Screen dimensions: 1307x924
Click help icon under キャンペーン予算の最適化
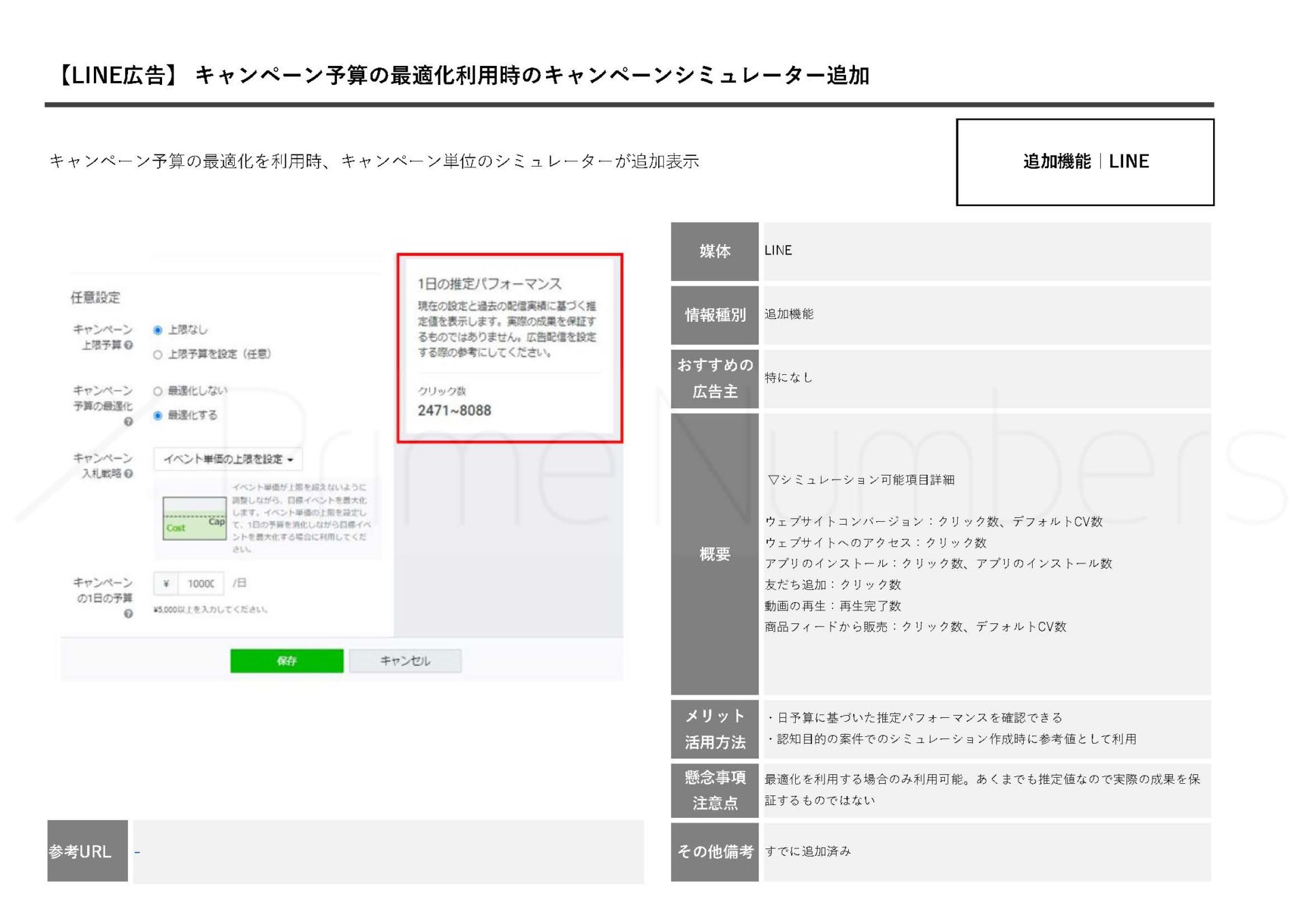[x=129, y=422]
